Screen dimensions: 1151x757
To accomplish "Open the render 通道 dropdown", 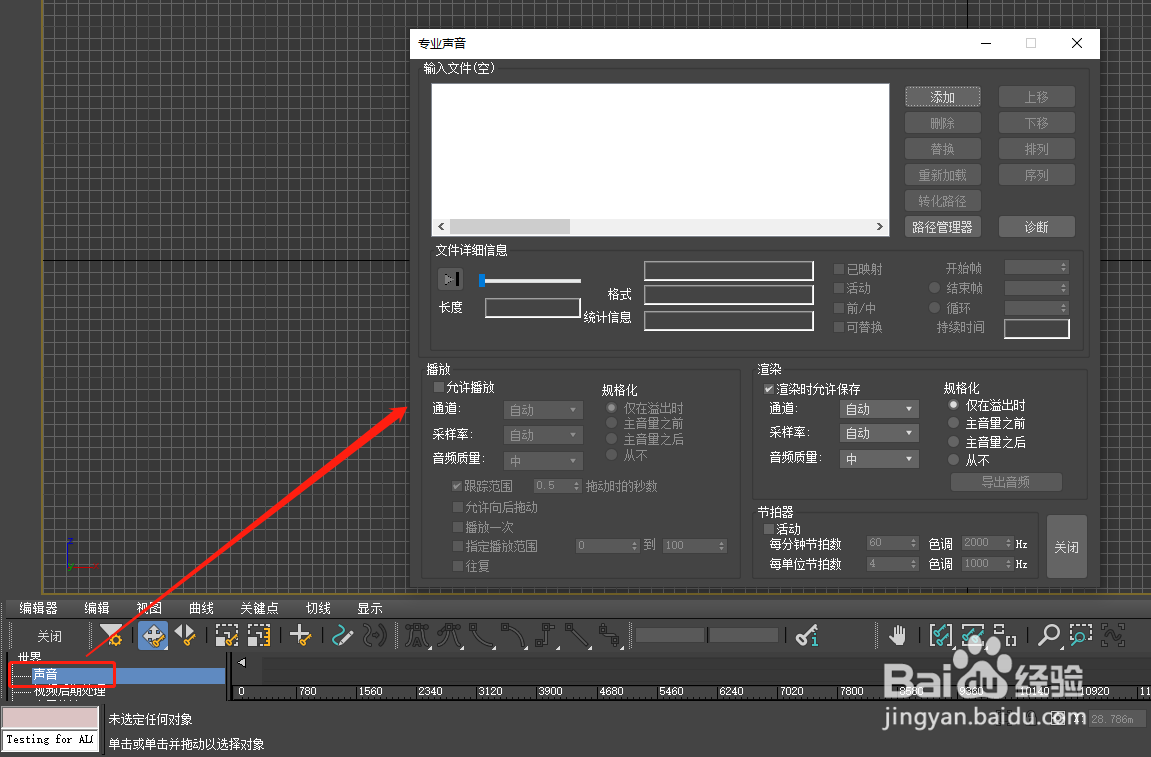I will [879, 409].
